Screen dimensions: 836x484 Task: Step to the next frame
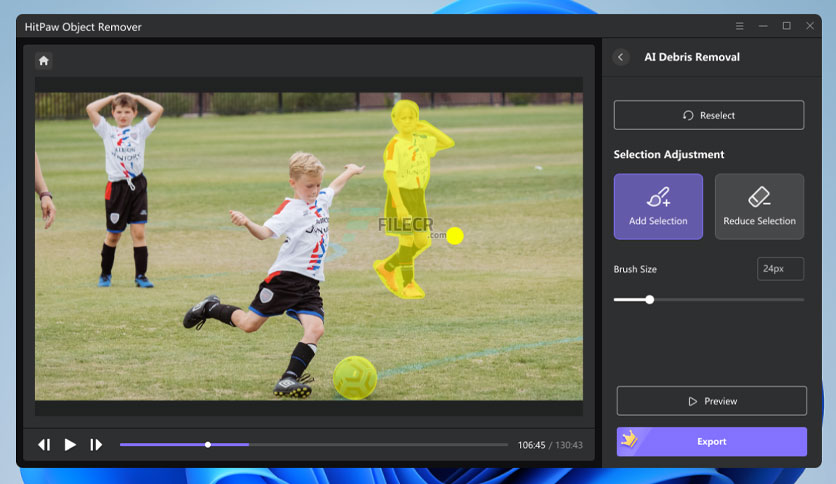[96, 445]
